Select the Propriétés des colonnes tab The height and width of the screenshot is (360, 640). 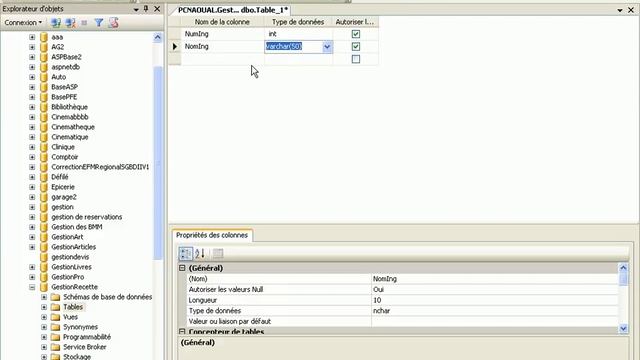click(x=212, y=235)
